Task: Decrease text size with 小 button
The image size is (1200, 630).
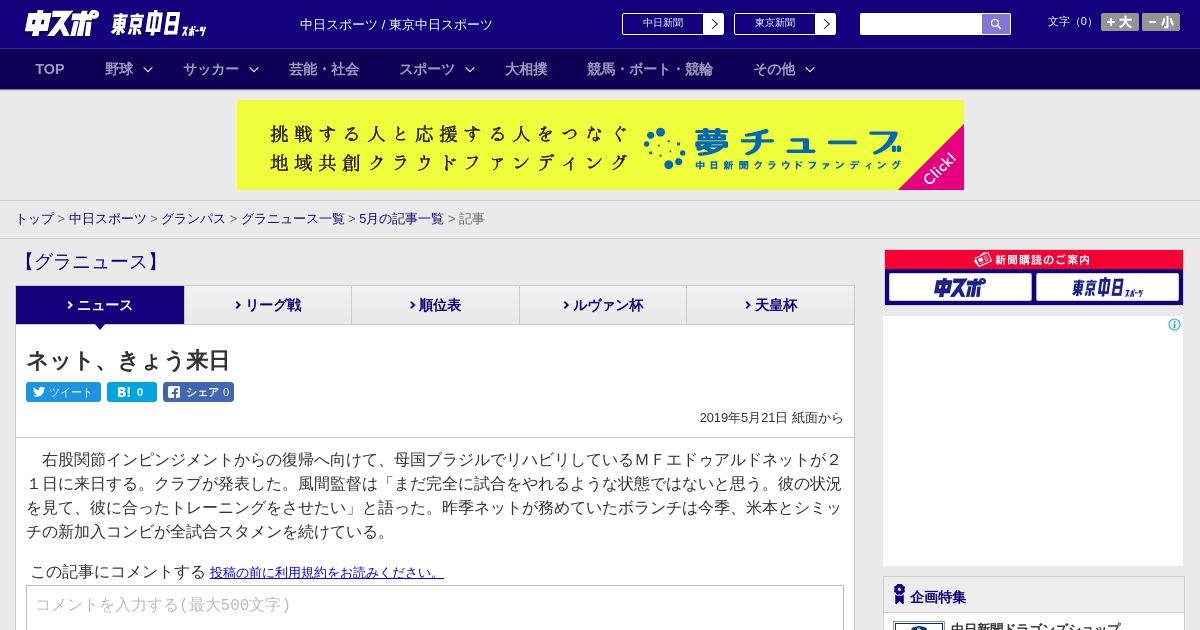Action: pyautogui.click(x=1161, y=22)
